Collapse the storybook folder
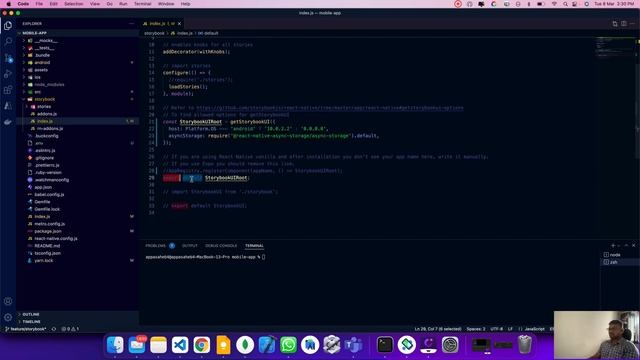640x360 pixels. pos(44,99)
